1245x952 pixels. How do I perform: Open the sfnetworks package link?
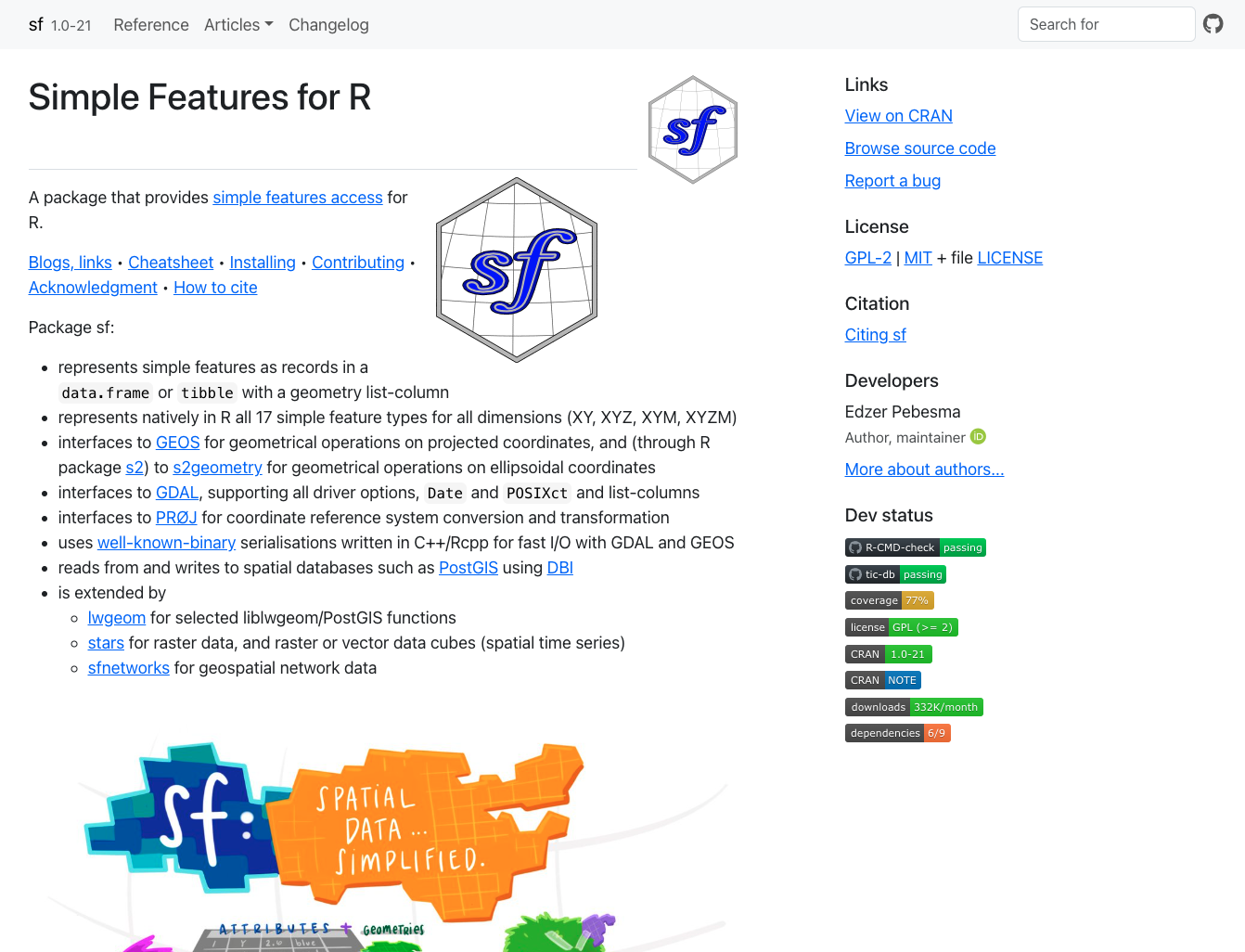point(128,668)
